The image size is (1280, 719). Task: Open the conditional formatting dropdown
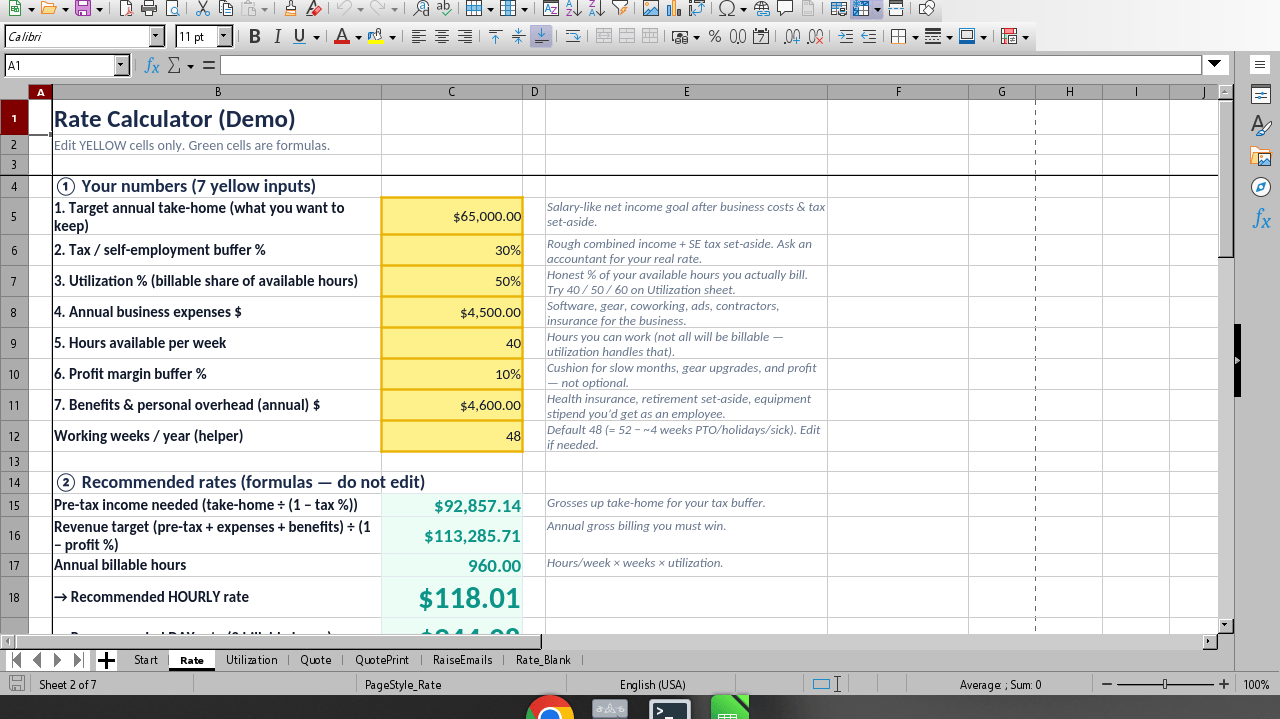point(1026,37)
